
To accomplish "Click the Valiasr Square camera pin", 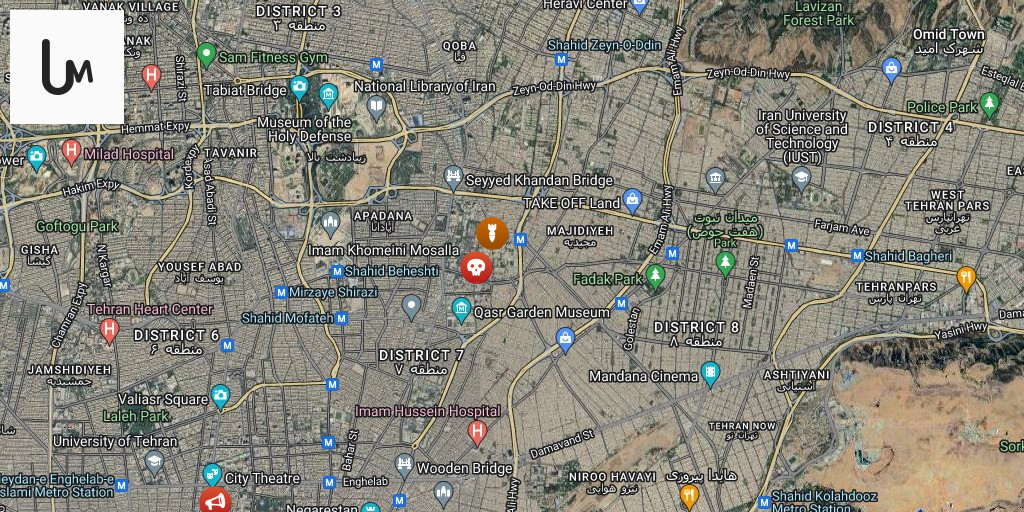I will coord(220,397).
